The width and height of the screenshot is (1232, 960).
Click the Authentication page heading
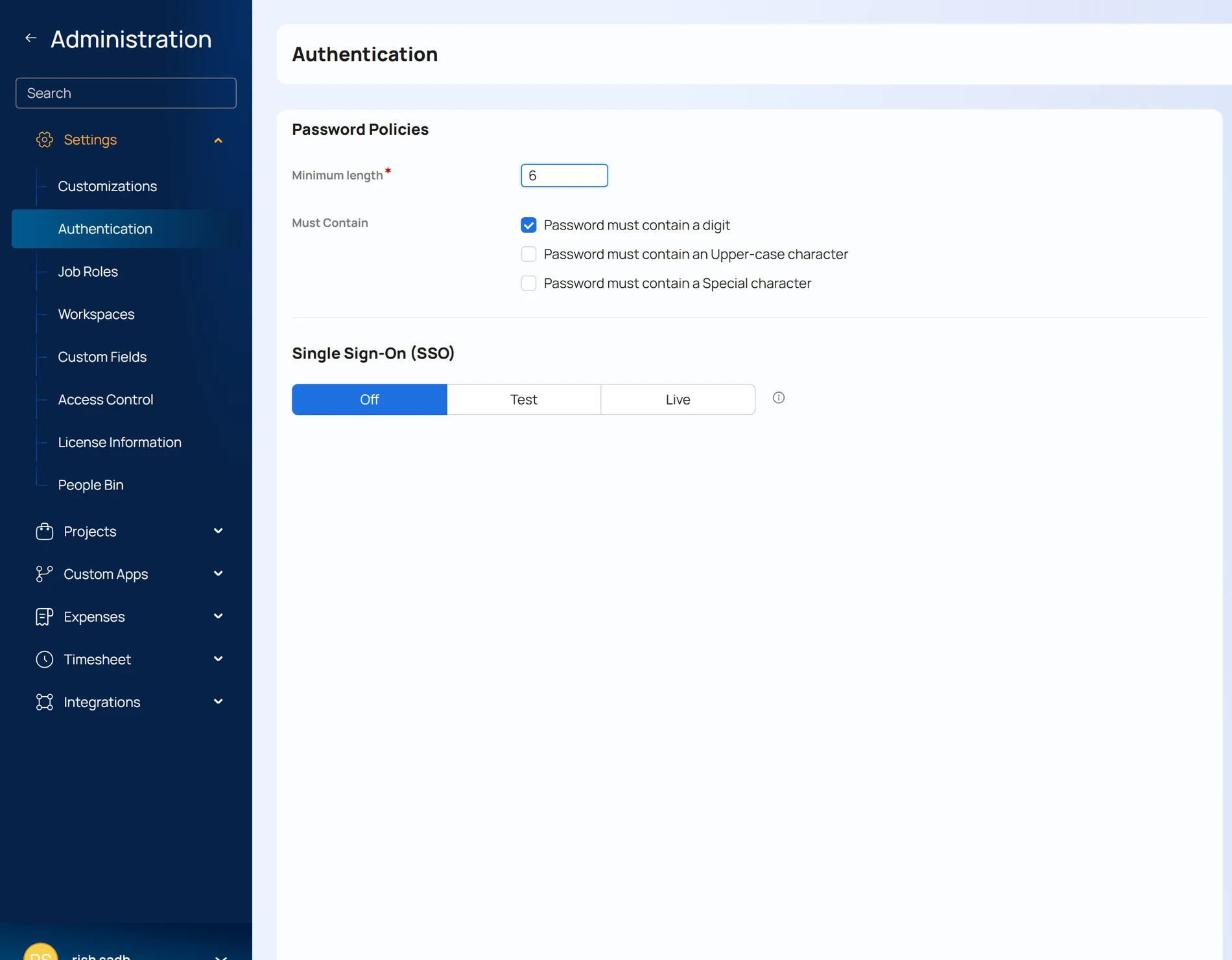[364, 54]
